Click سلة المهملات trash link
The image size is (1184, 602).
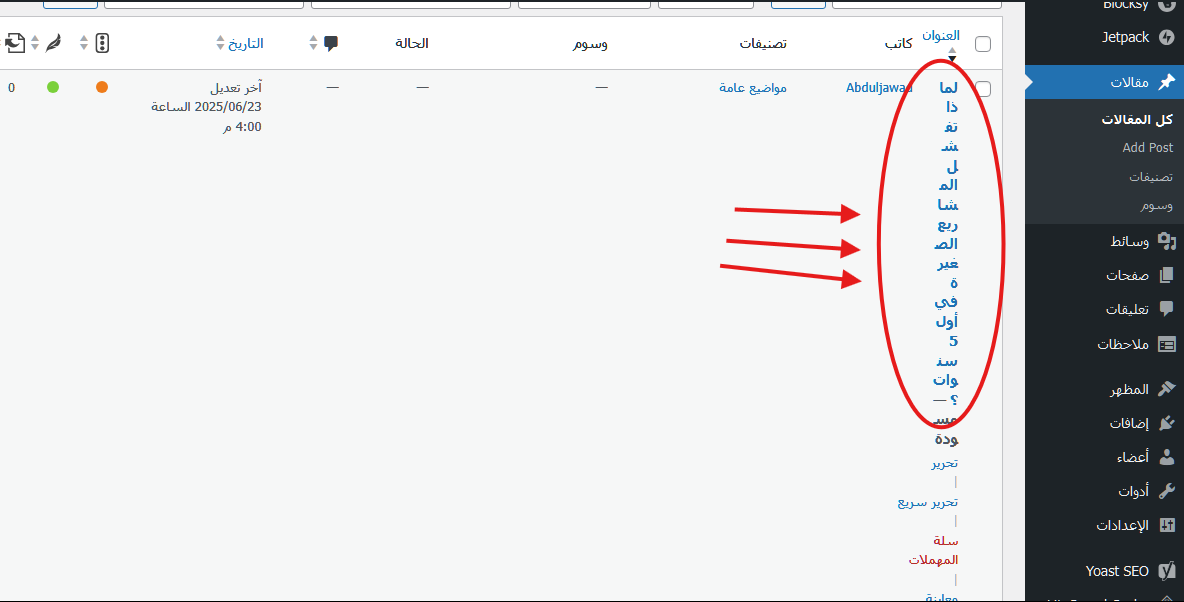coord(933,551)
